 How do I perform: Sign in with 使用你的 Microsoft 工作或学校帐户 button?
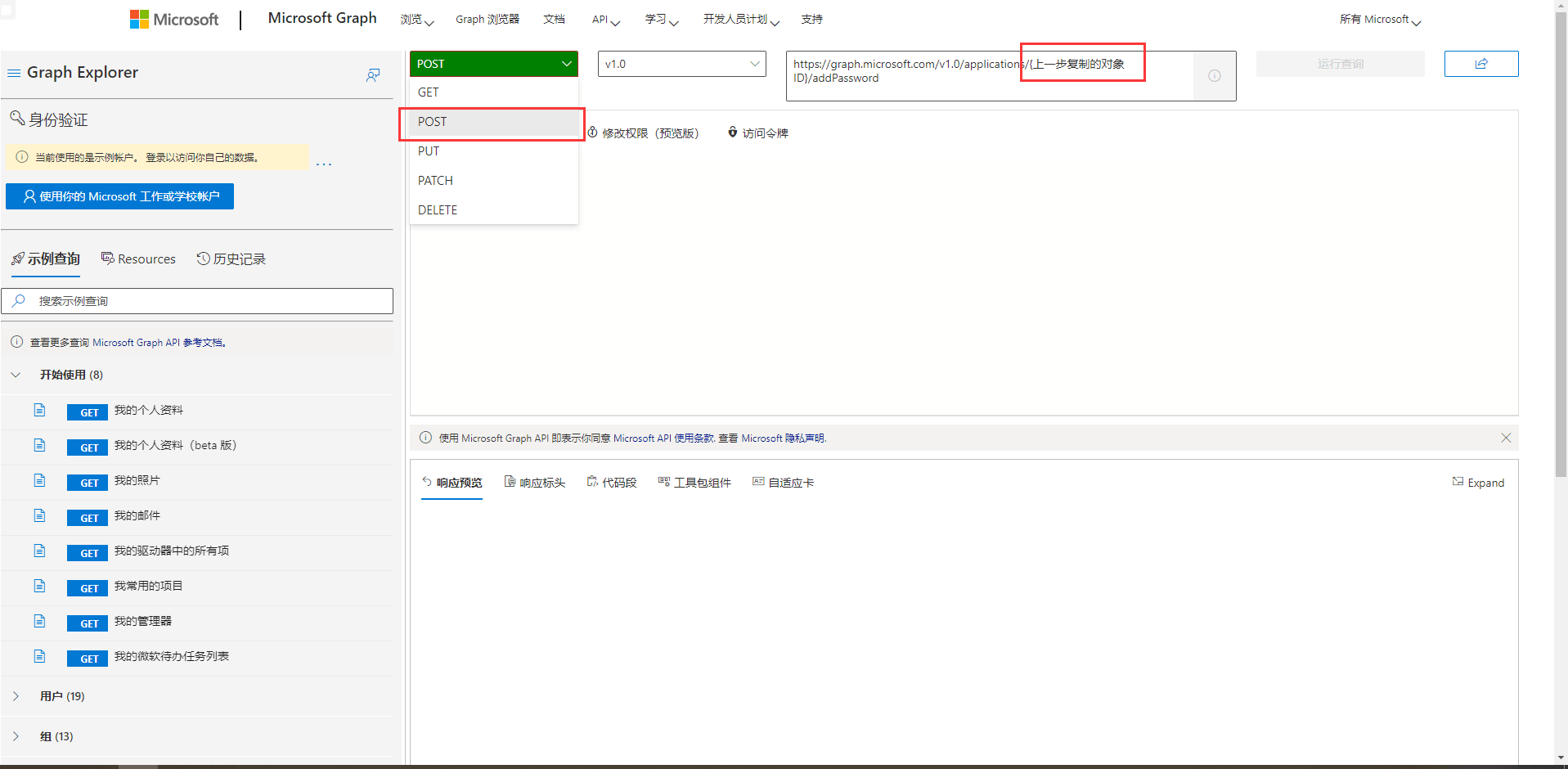pos(119,196)
